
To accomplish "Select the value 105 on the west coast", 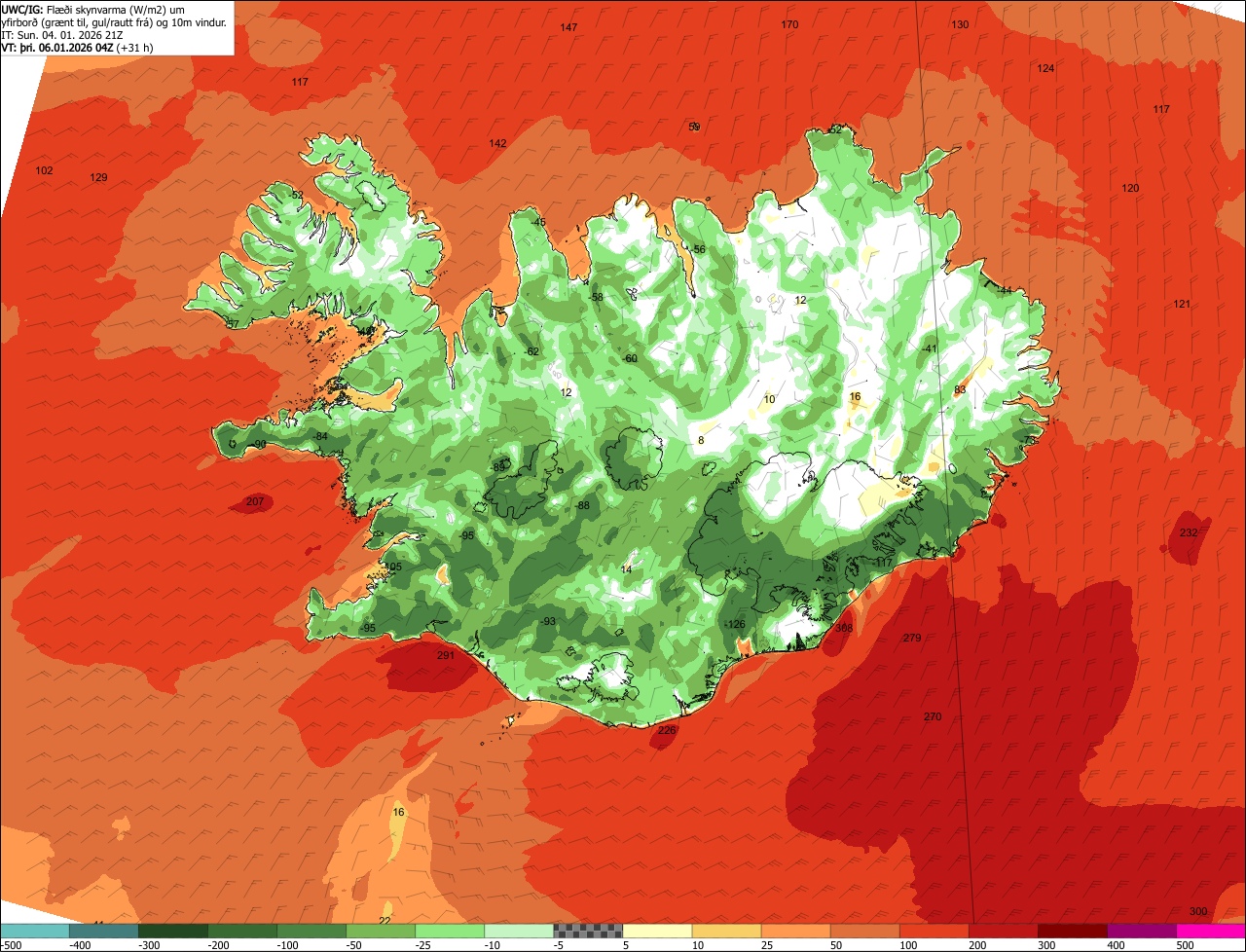I will pyautogui.click(x=393, y=567).
